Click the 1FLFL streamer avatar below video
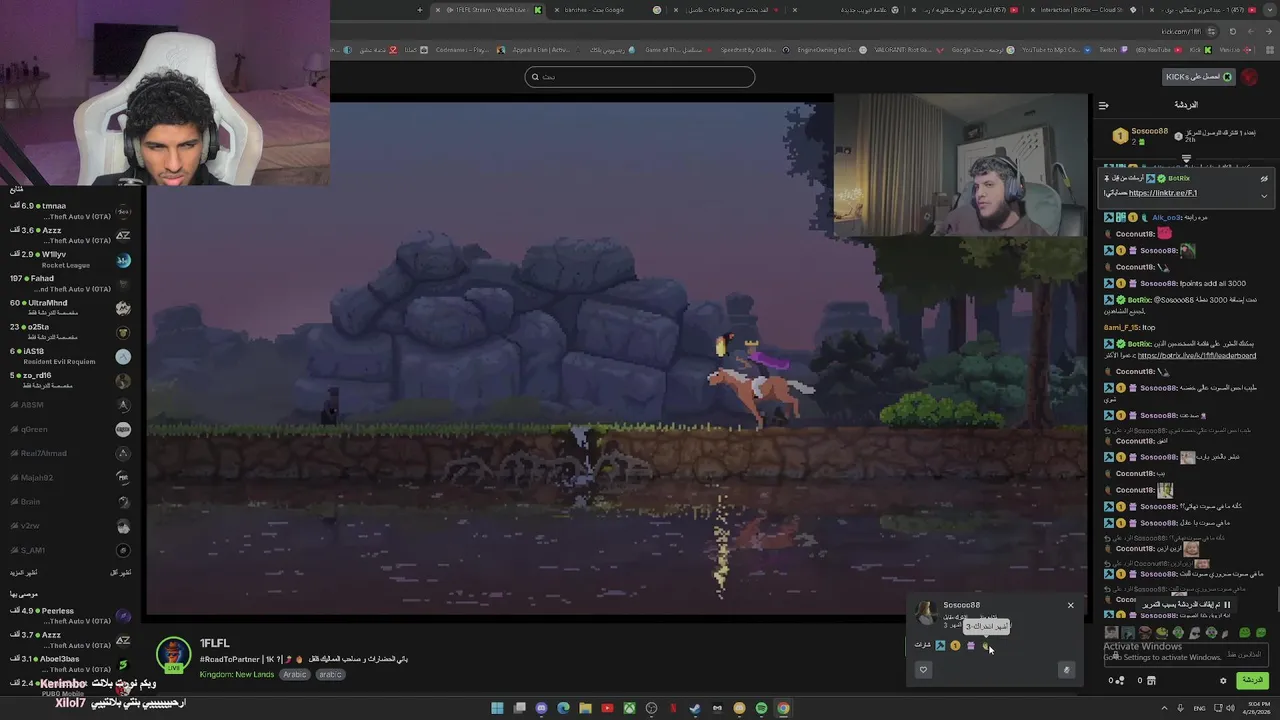The image size is (1280, 720). click(x=173, y=655)
